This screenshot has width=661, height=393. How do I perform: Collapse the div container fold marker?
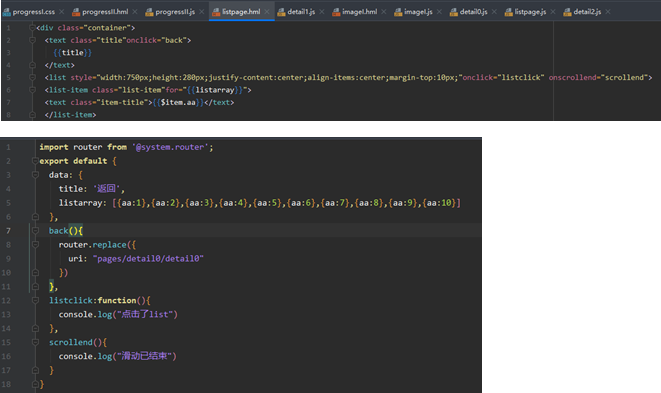click(32, 28)
